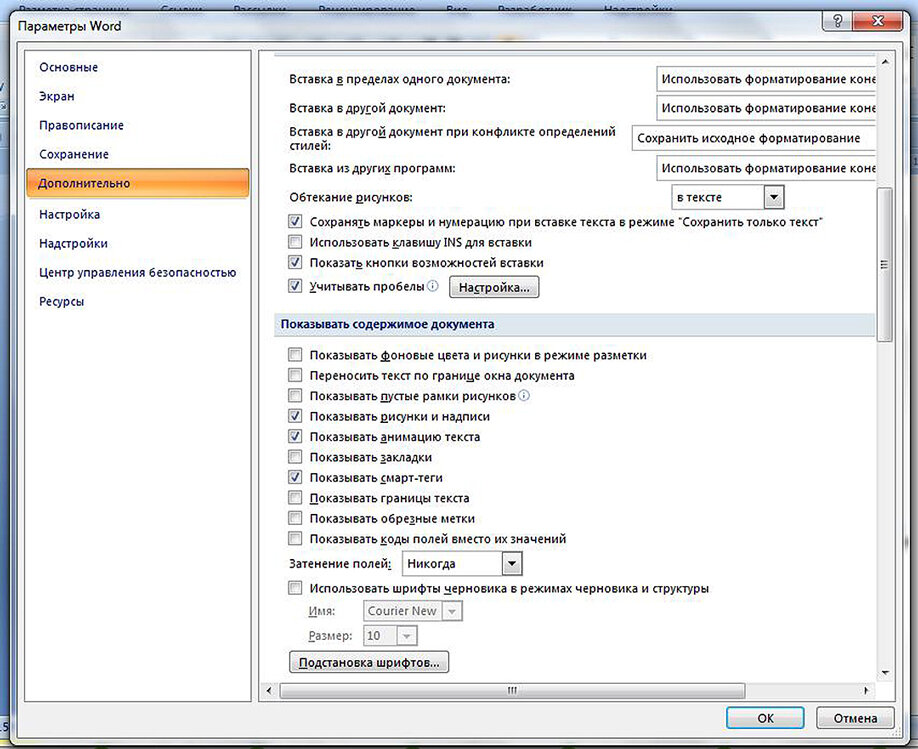Image resolution: width=918 pixels, height=749 pixels.
Task: Open the font Размер dropdown
Action: (407, 635)
